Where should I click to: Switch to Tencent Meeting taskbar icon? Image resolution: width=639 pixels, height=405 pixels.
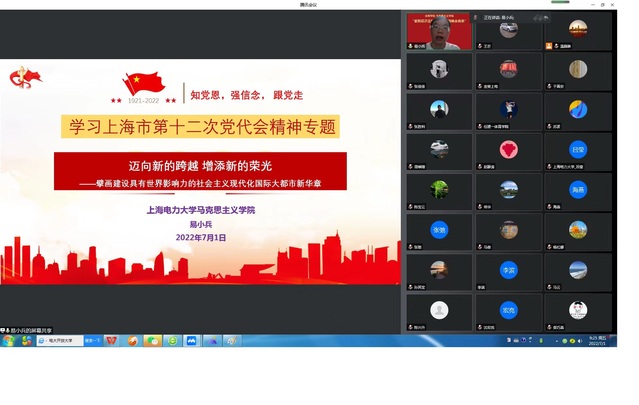tap(192, 341)
